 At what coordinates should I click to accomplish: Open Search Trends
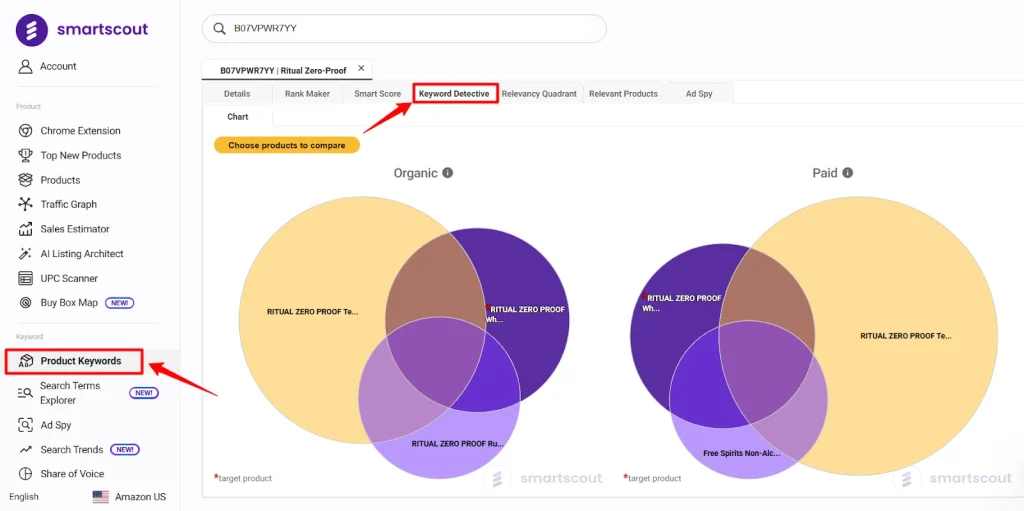[72, 450]
